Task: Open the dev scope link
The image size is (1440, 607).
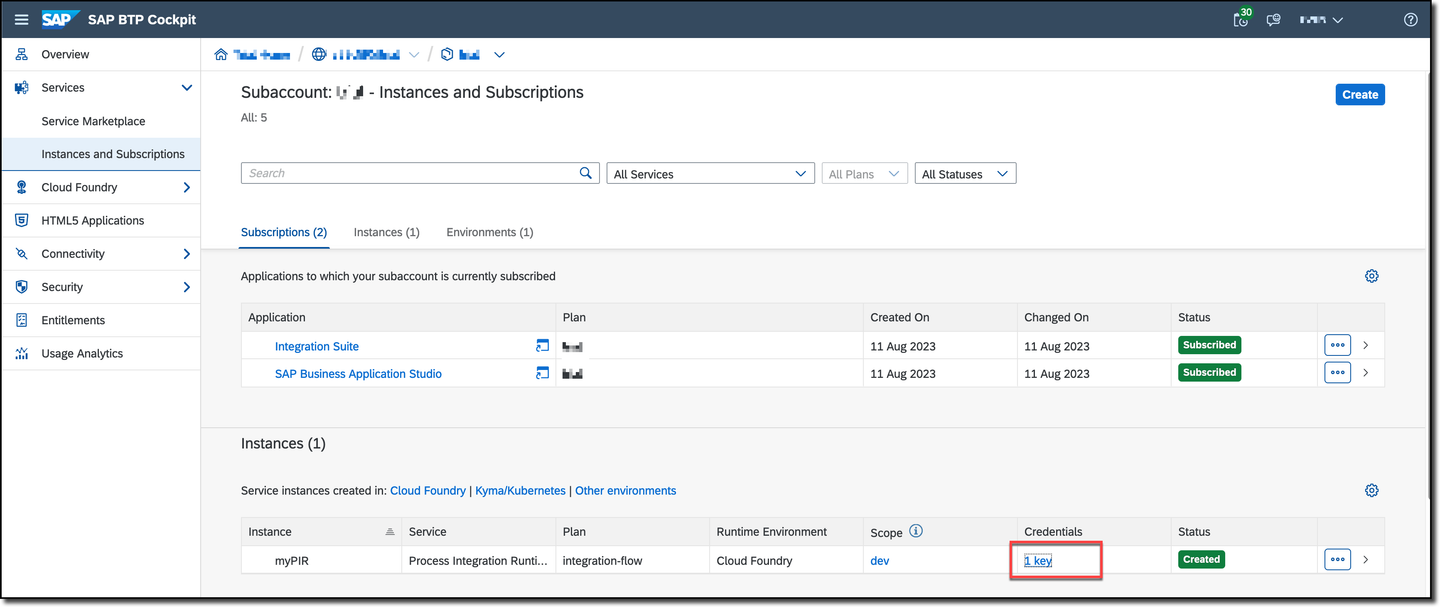Action: (880, 560)
